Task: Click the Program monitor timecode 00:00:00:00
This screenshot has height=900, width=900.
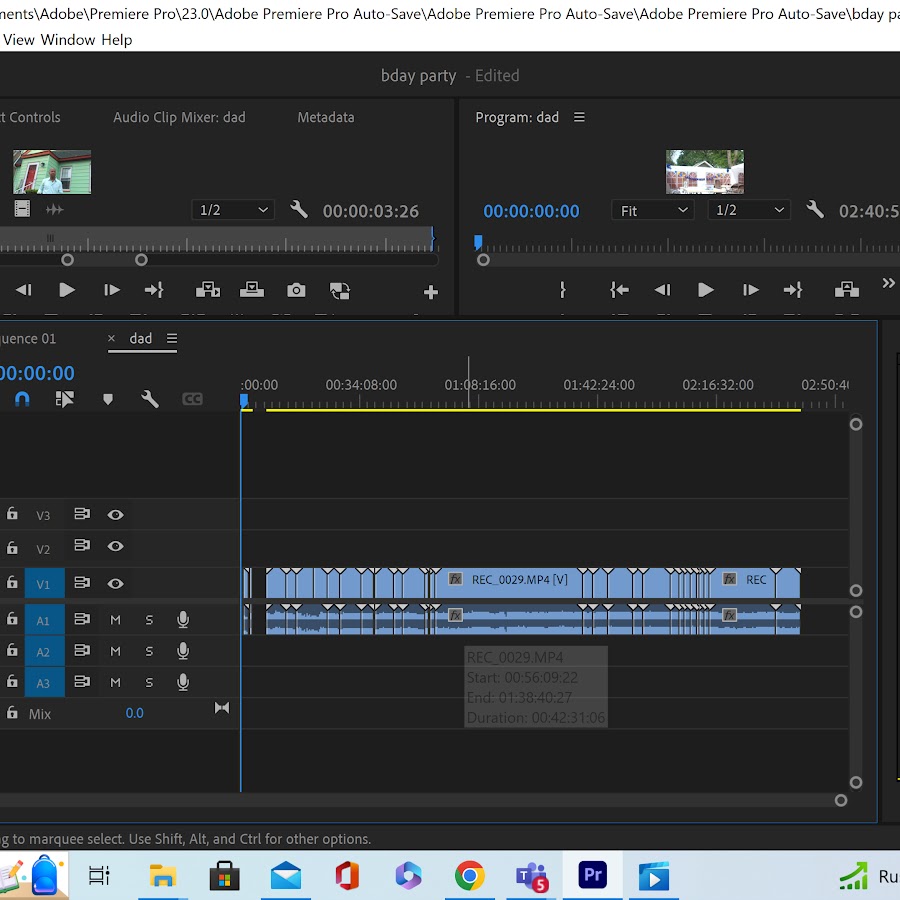Action: click(x=531, y=211)
